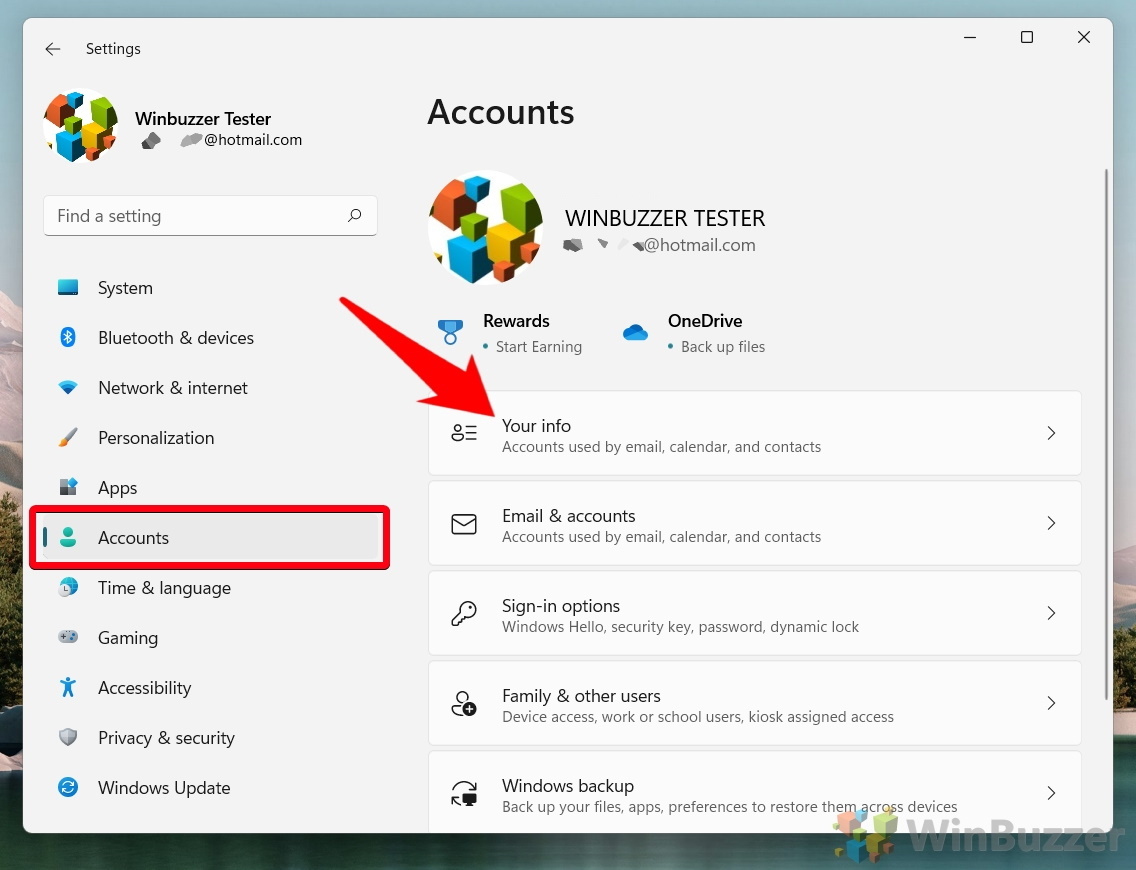
Task: Click the Sign-in options key icon
Action: coord(464,614)
